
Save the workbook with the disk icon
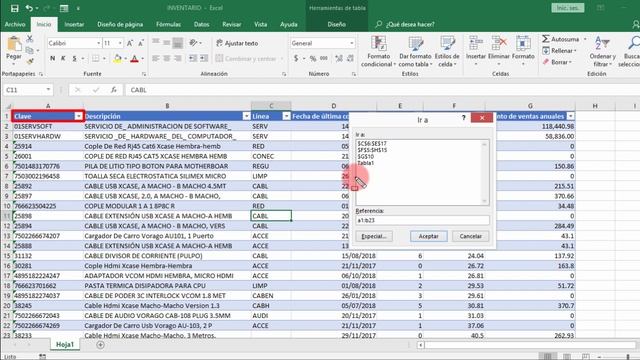[14, 8]
